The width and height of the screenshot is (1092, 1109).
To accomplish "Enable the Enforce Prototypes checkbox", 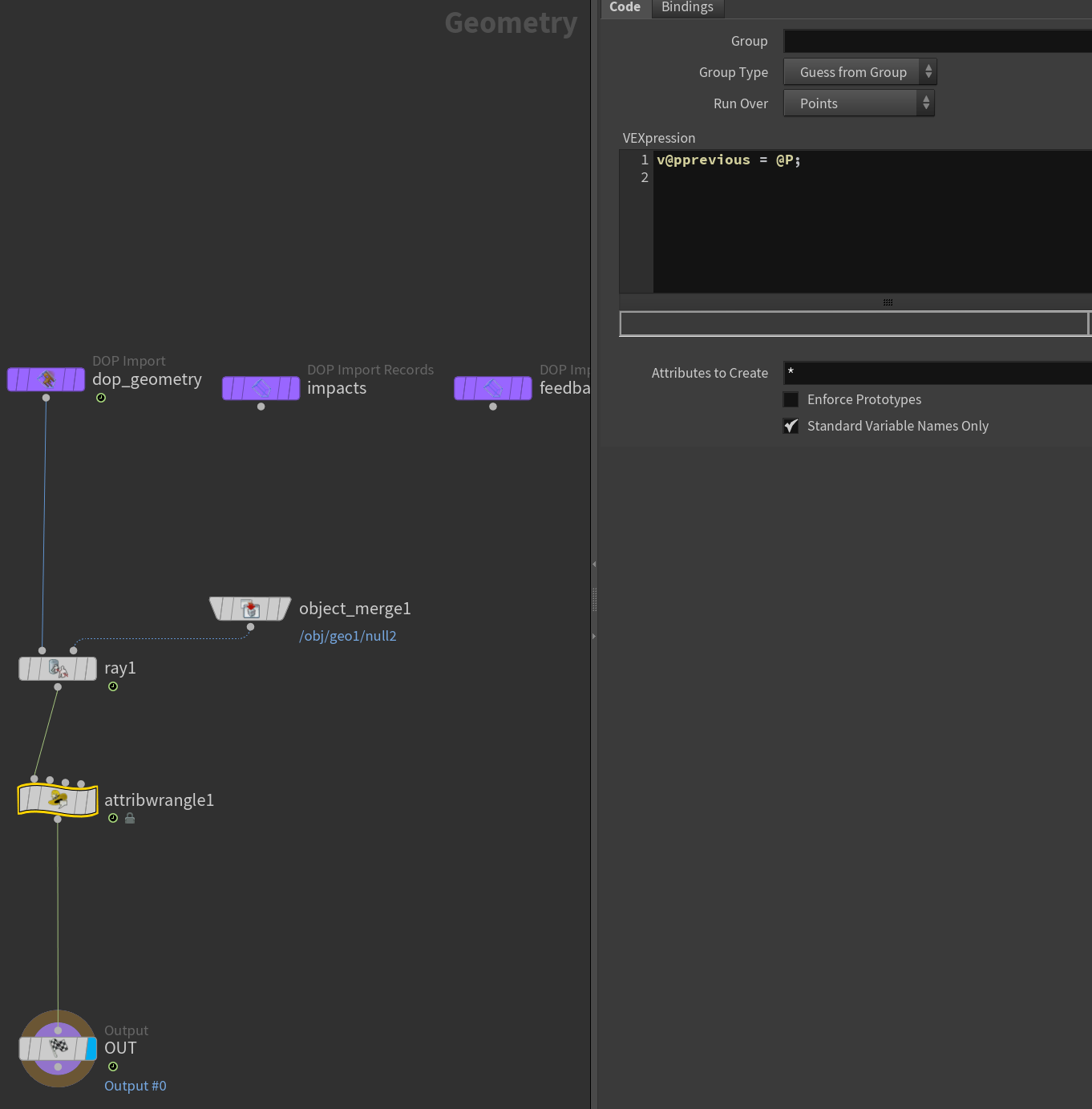I will (x=791, y=399).
